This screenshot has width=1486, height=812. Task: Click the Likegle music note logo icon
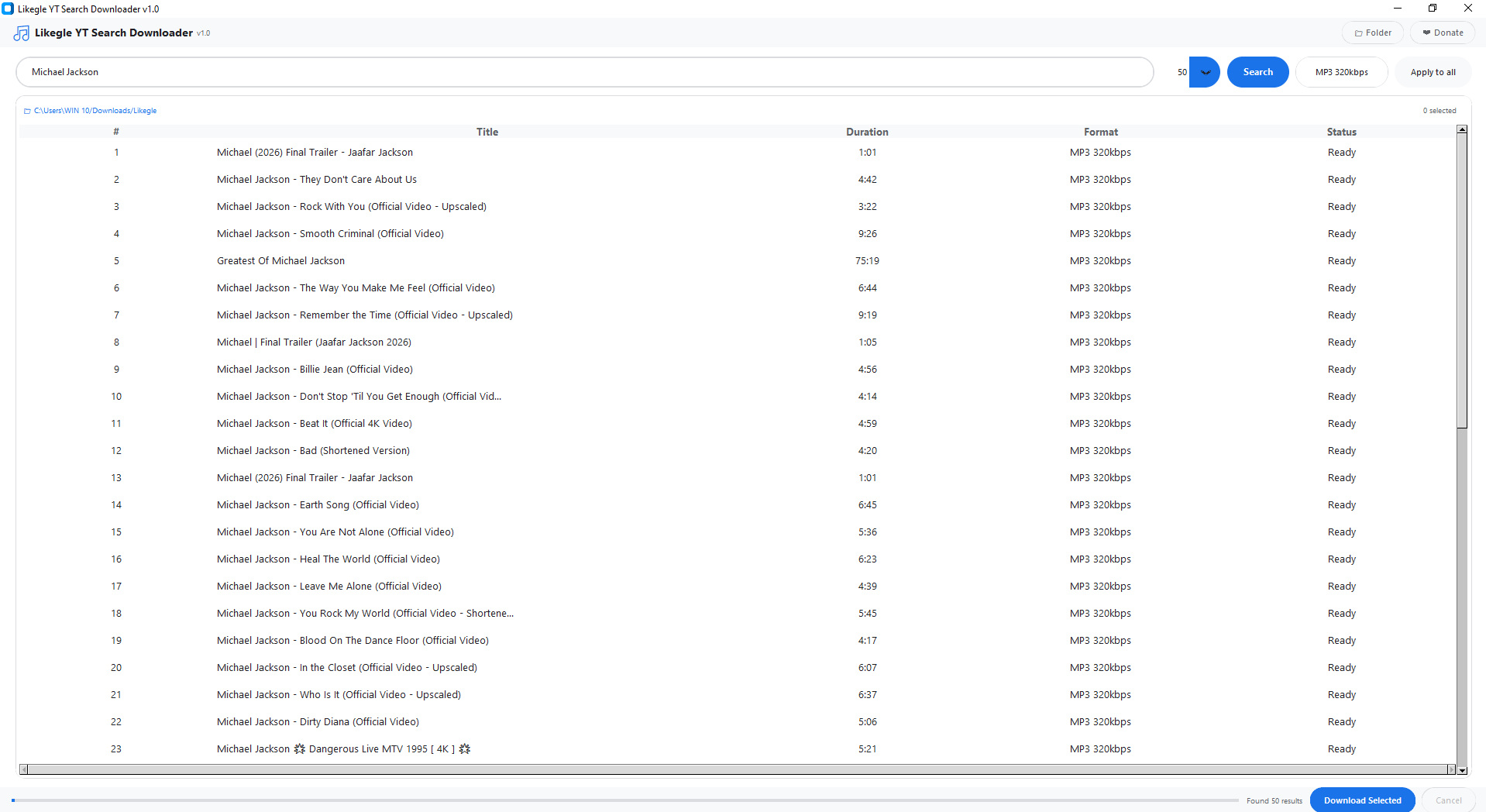[x=20, y=33]
